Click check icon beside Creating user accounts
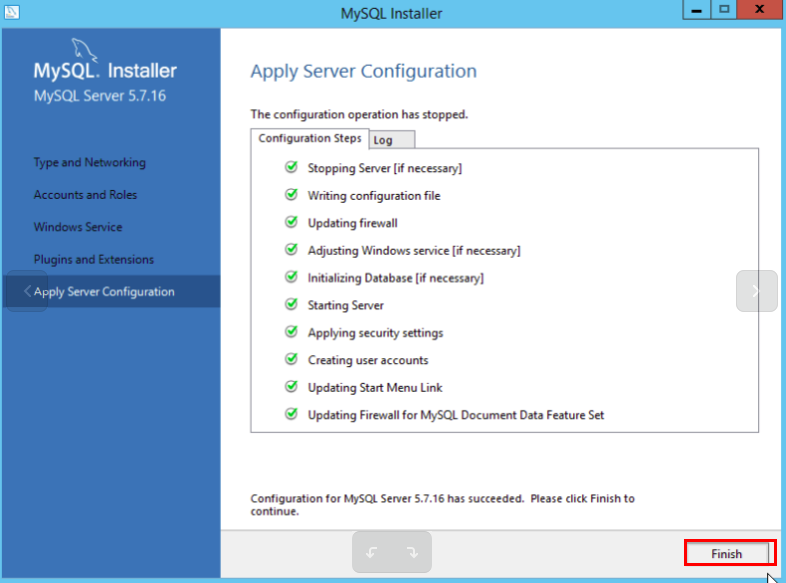The width and height of the screenshot is (786, 583). [x=291, y=359]
